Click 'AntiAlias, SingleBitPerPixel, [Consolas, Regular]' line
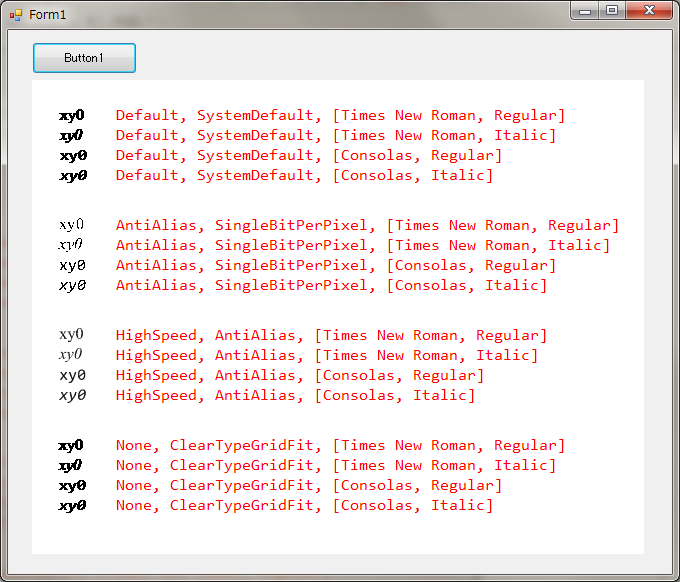The image size is (680, 582). (x=336, y=265)
